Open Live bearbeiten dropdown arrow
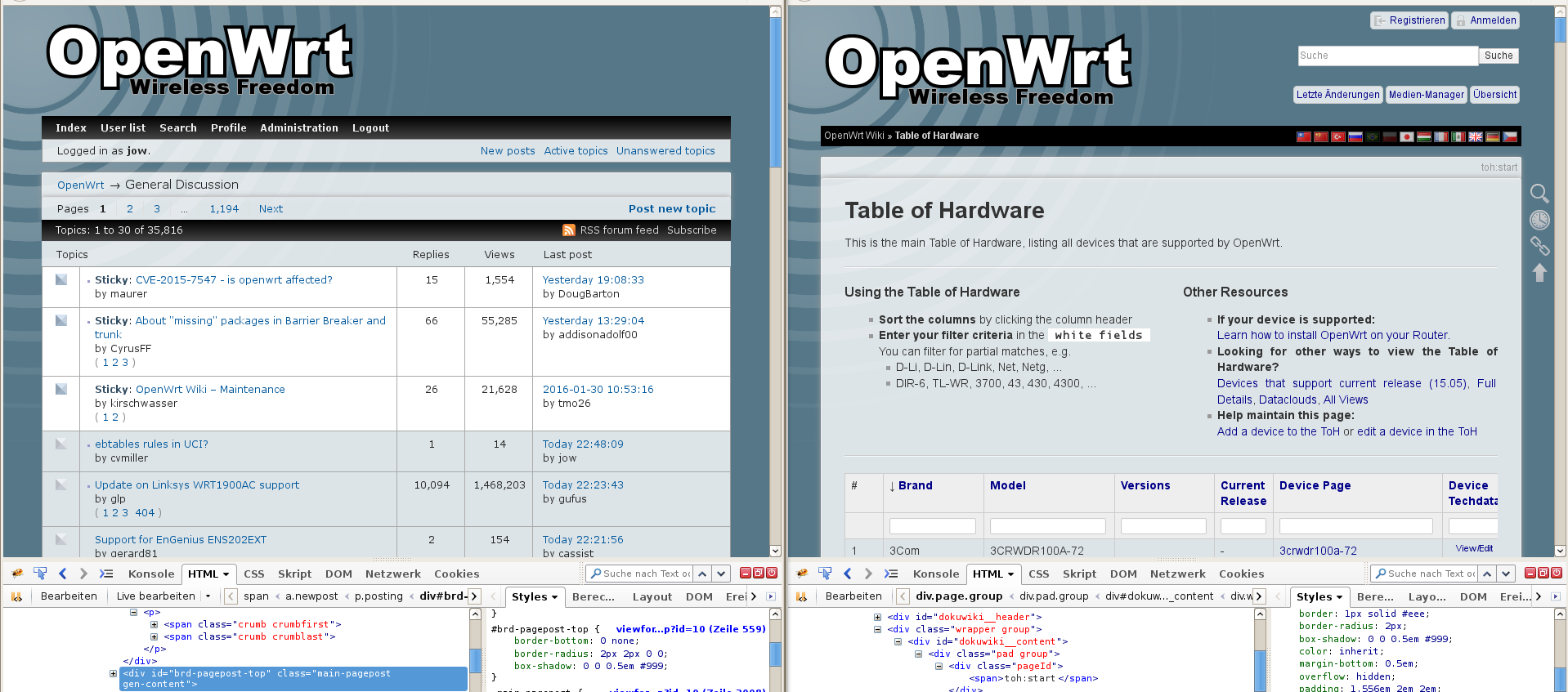 (208, 596)
